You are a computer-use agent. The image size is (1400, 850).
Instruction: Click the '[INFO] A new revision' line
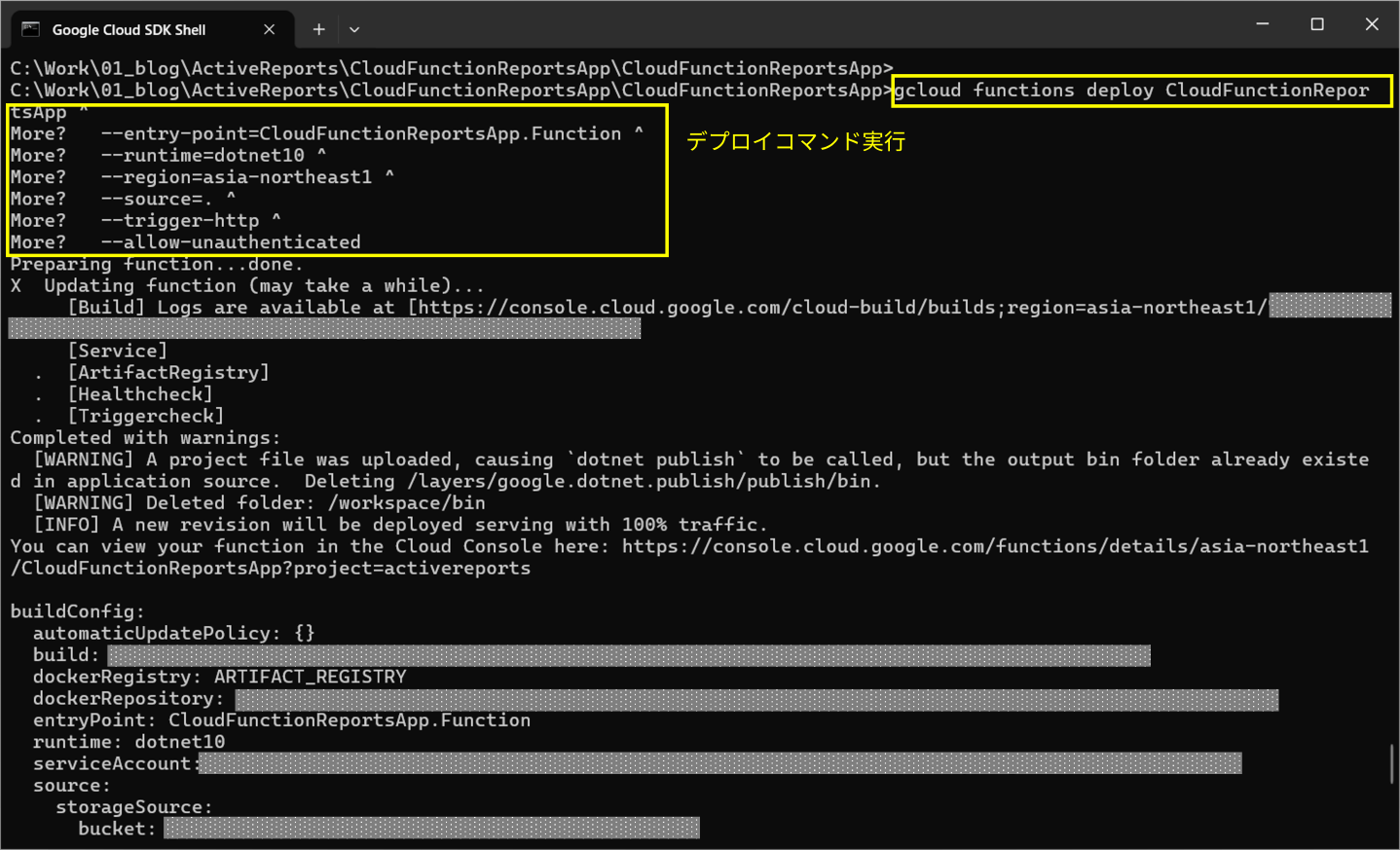pos(400,525)
